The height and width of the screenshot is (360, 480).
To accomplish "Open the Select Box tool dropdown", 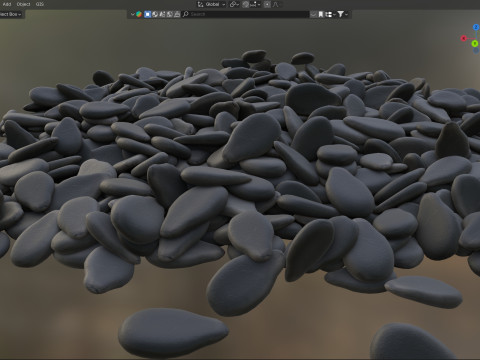I will tap(11, 14).
